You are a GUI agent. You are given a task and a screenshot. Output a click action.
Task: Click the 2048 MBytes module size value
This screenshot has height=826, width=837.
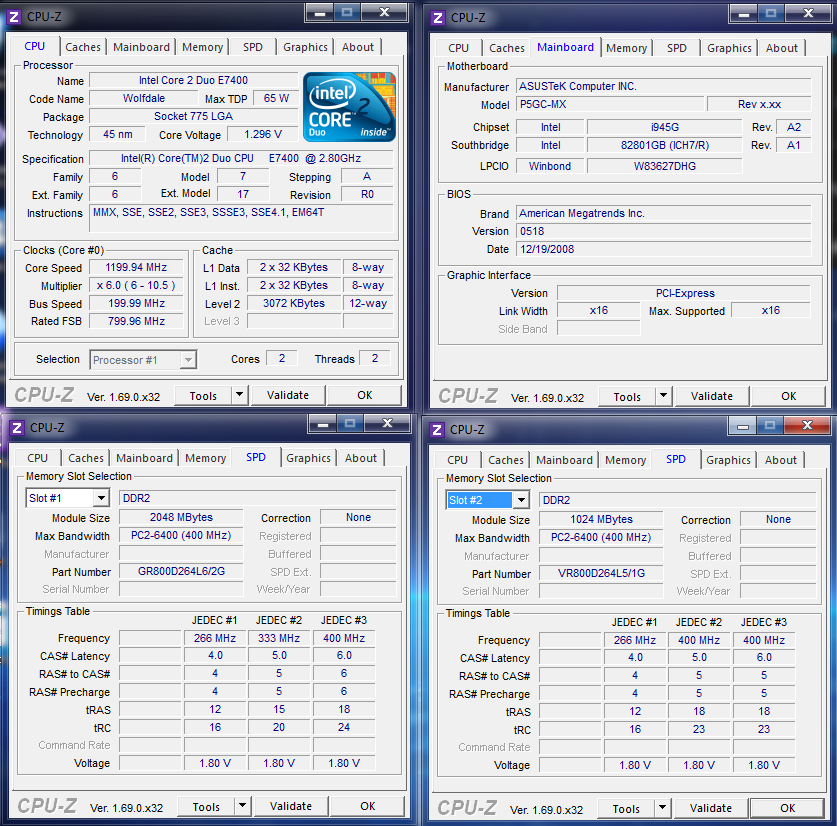coord(181,517)
